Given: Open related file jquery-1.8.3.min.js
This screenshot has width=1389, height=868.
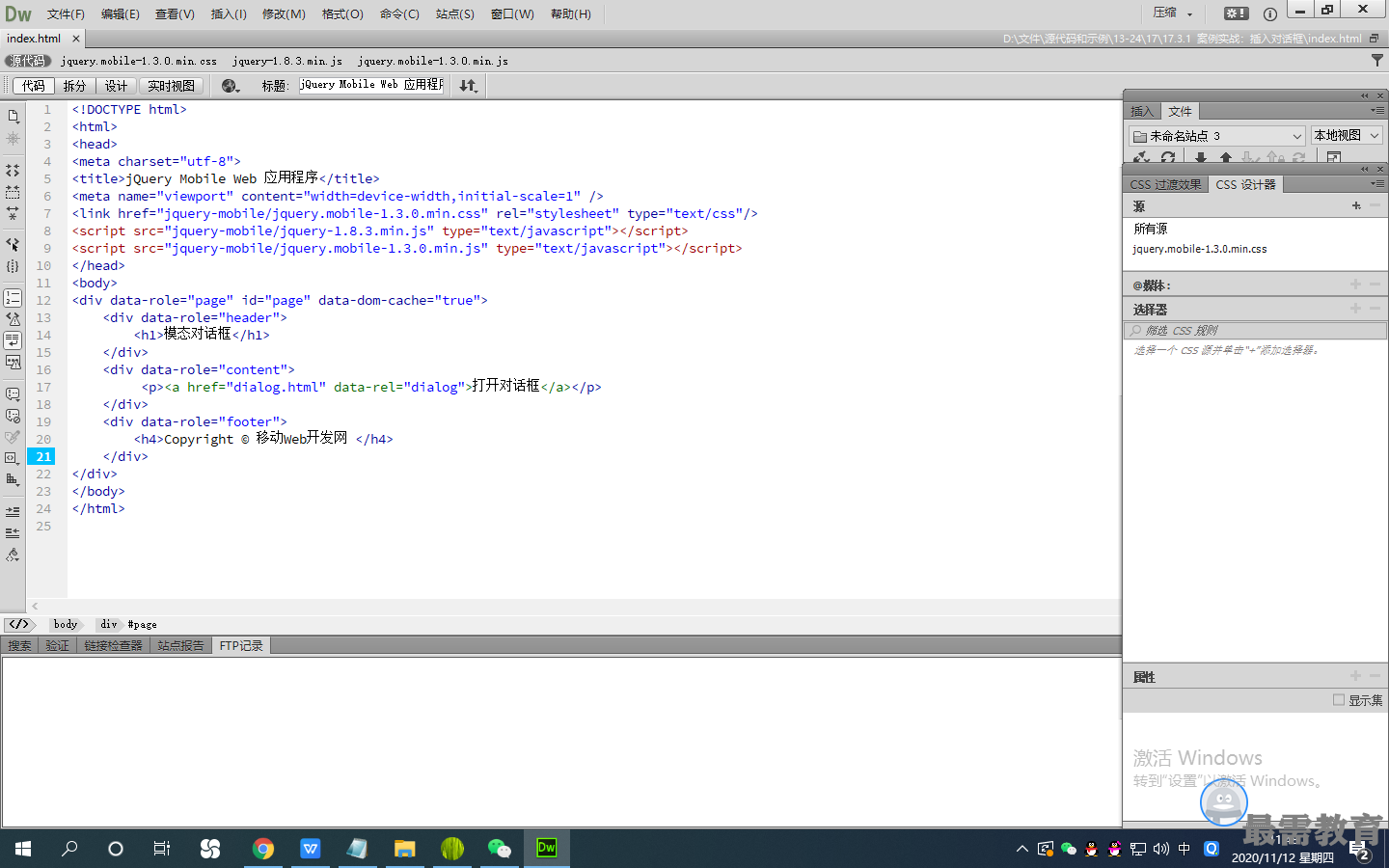Looking at the screenshot, I should (287, 61).
